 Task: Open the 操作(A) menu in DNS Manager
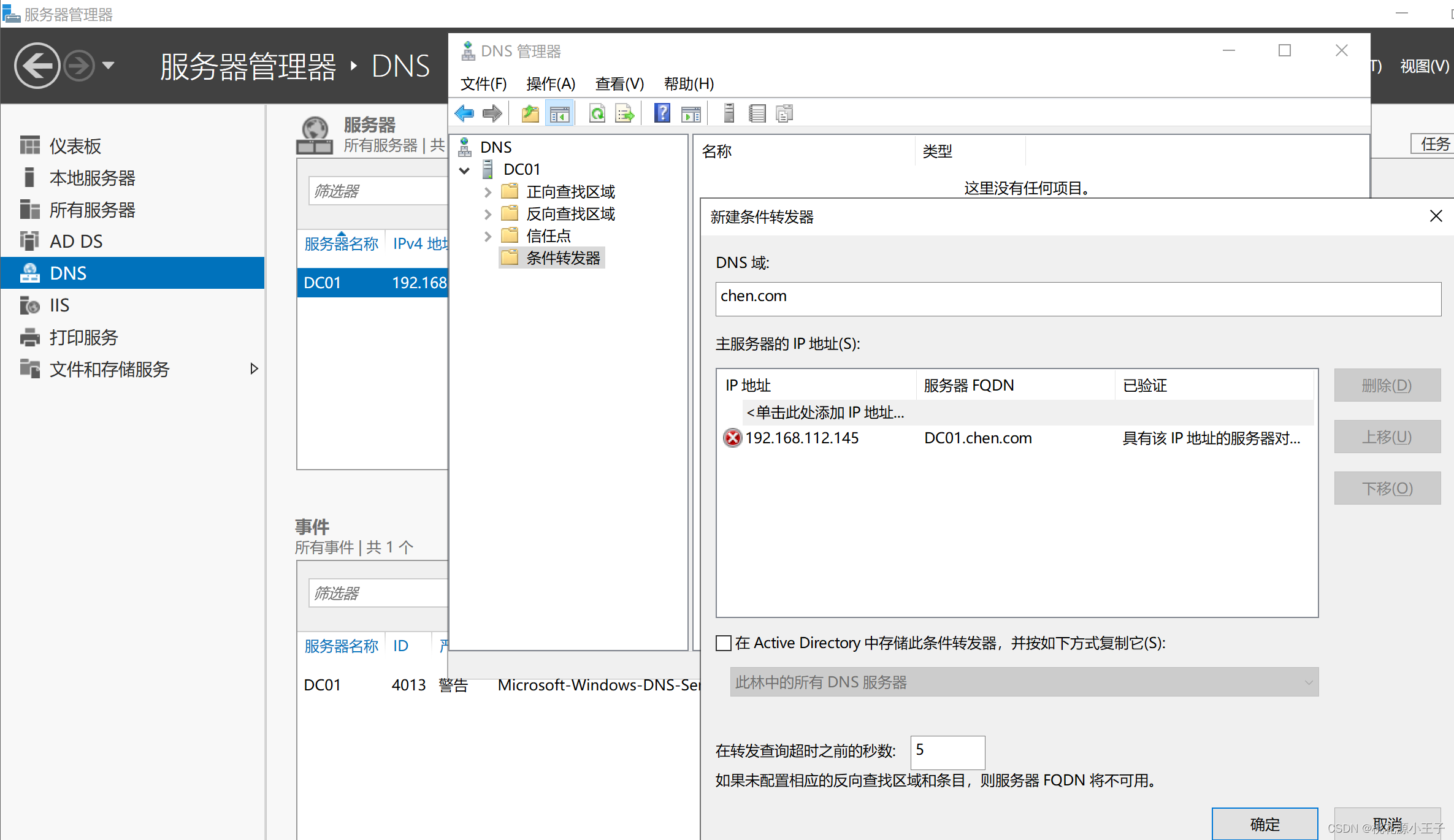(550, 83)
